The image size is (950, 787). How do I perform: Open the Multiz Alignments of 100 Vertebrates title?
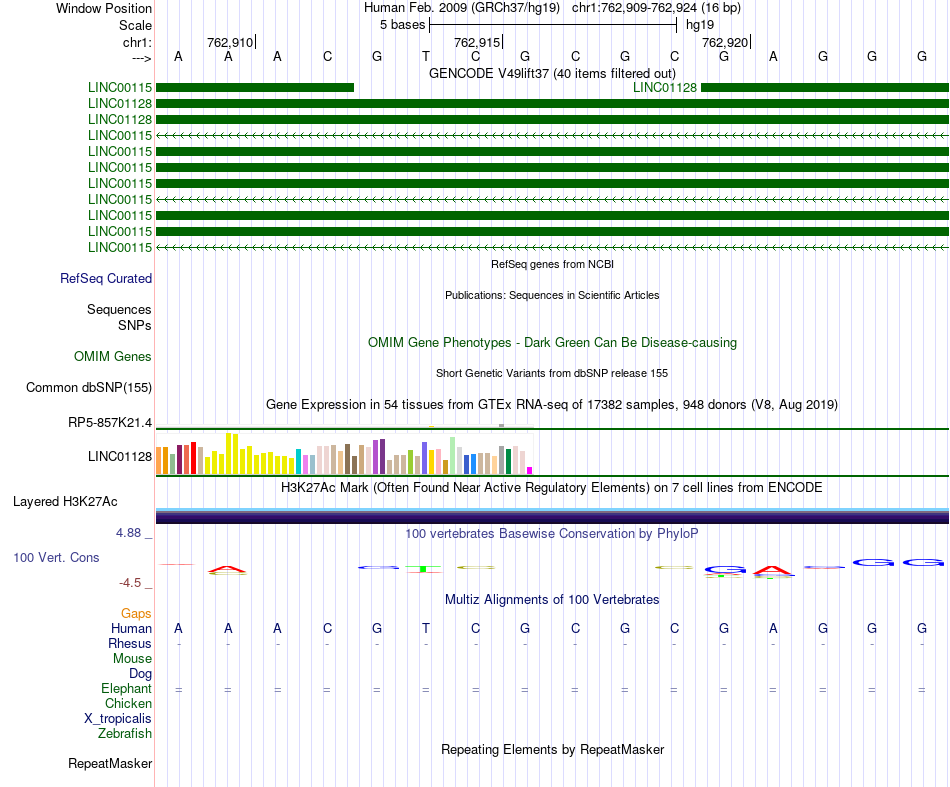pos(552,600)
